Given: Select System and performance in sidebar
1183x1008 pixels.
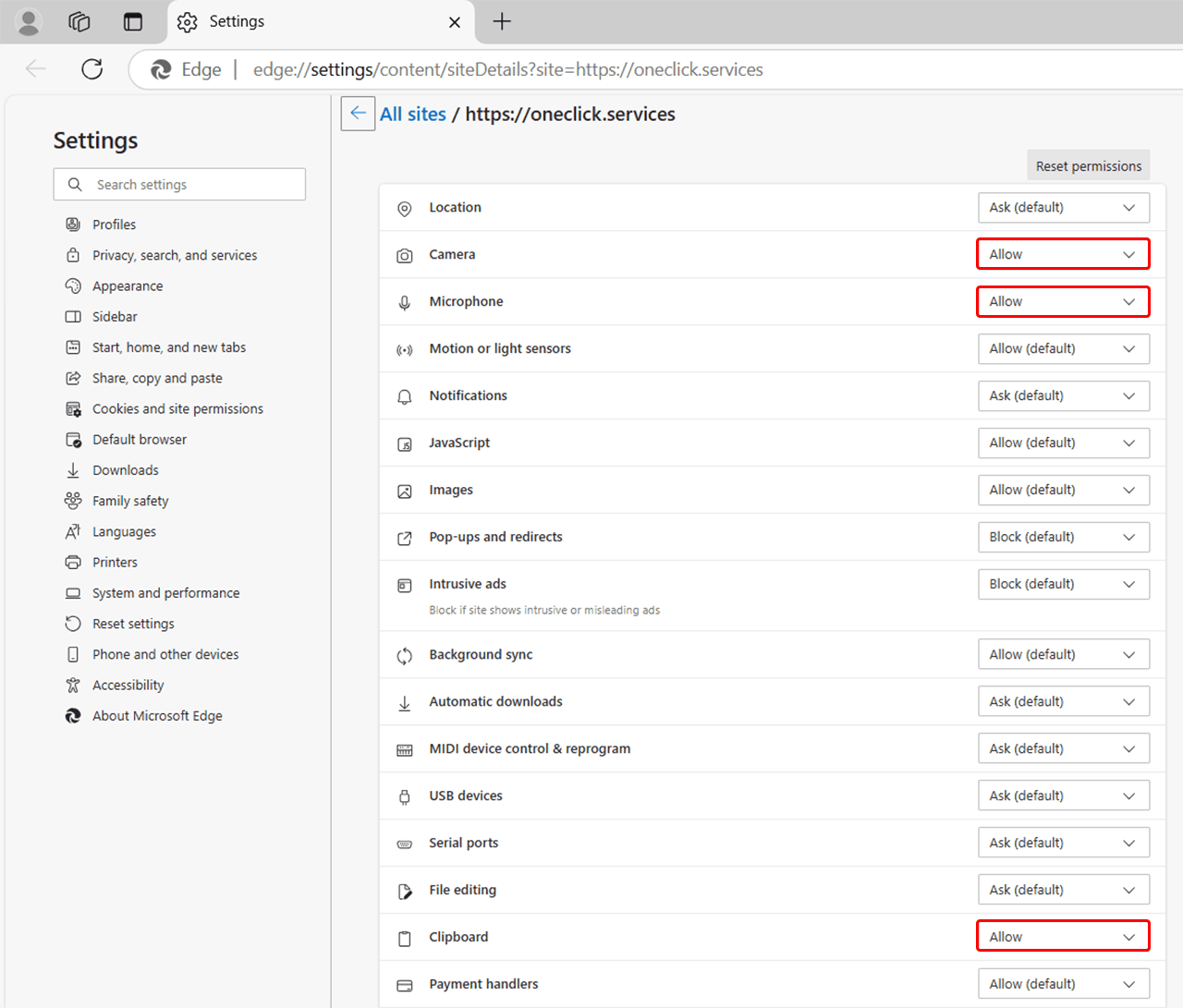Looking at the screenshot, I should pyautogui.click(x=165, y=593).
